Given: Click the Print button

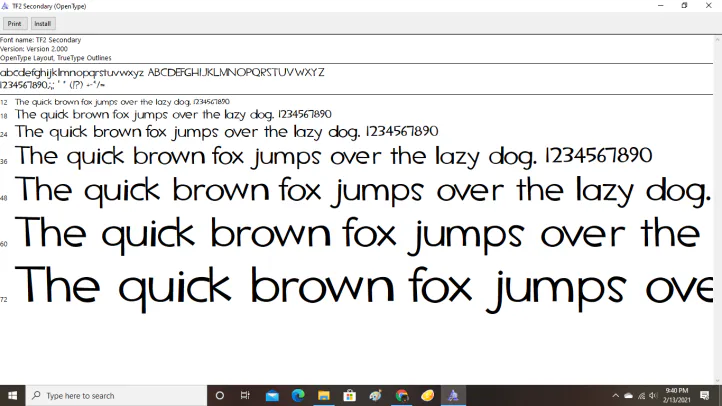Looking at the screenshot, I should [15, 23].
